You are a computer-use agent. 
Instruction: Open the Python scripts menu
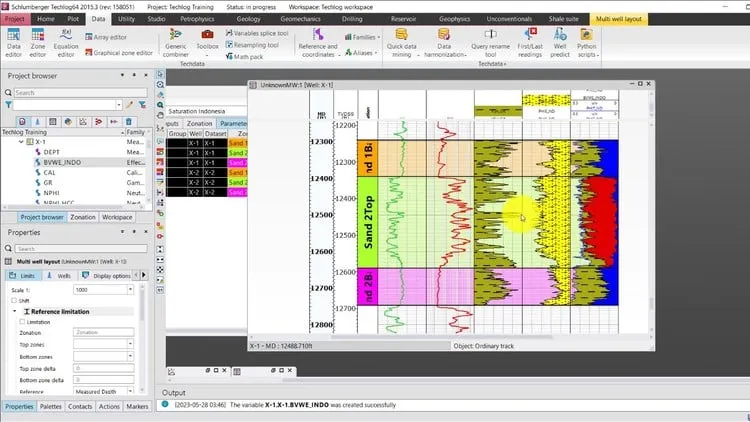point(587,43)
